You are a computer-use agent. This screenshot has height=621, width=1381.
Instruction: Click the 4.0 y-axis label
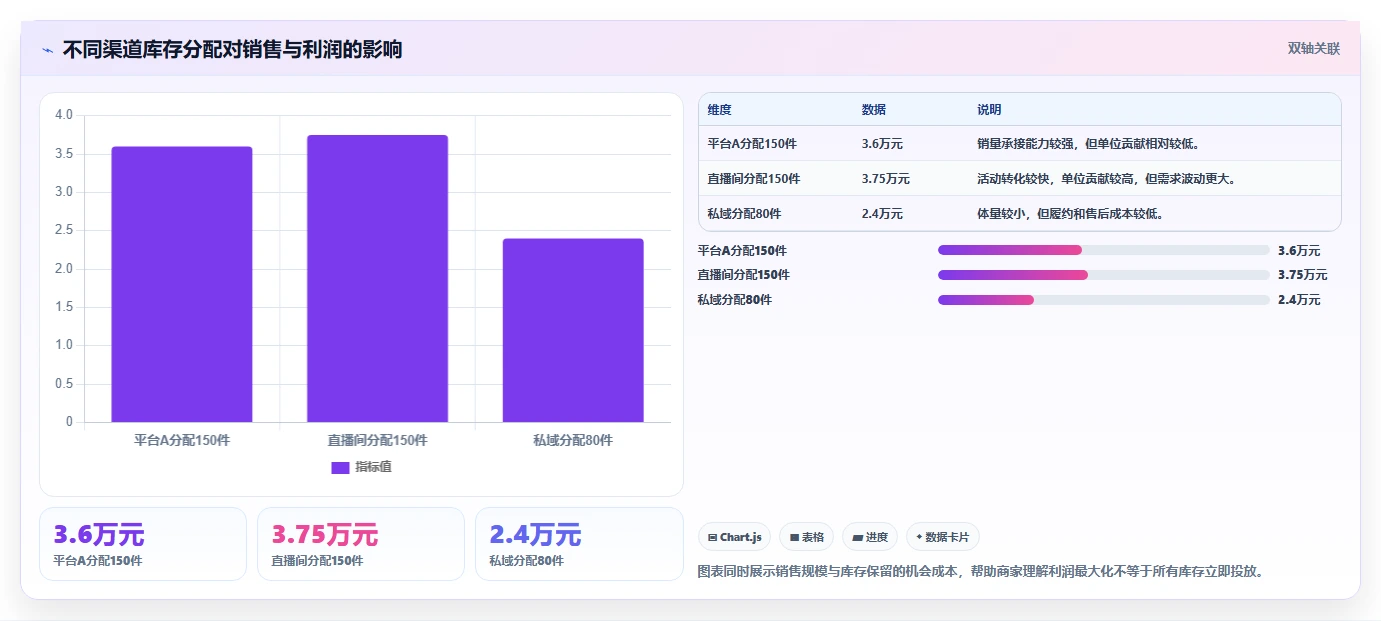[x=64, y=115]
